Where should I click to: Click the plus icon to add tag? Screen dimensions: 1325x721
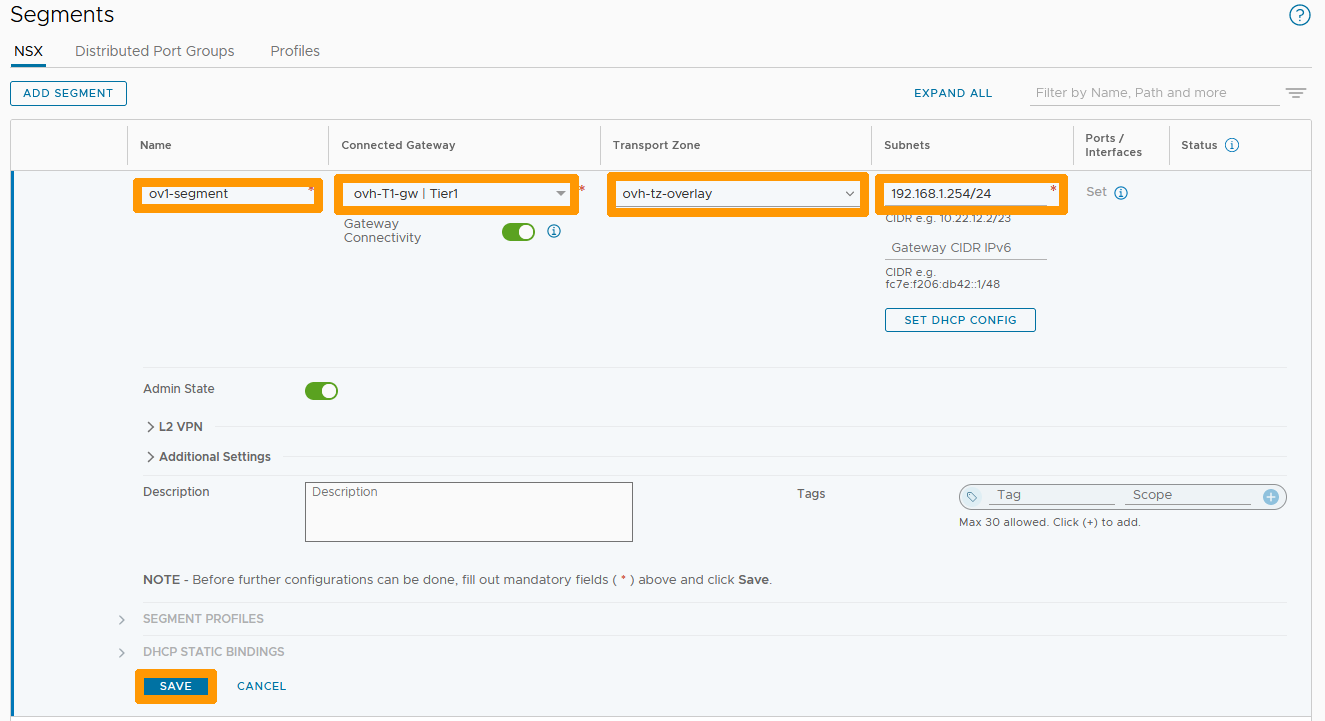click(1271, 496)
